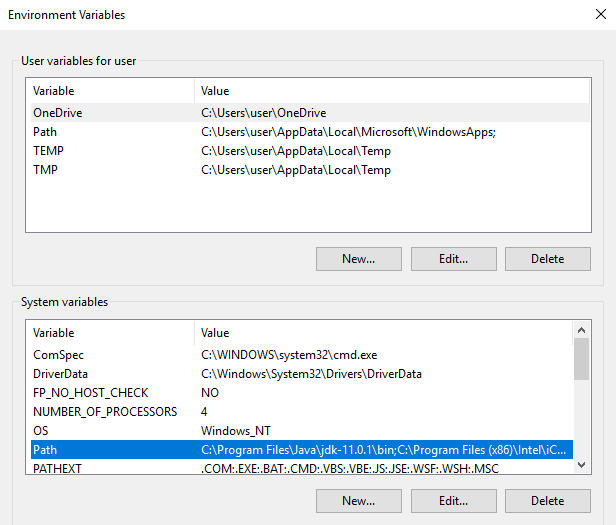Close the Environment Variables dialog
The image size is (616, 525).
coord(601,15)
